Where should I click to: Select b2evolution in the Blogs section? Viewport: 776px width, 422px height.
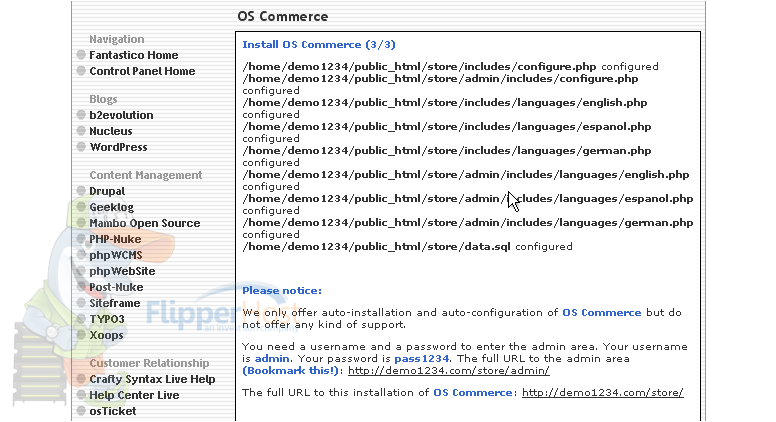[x=121, y=115]
